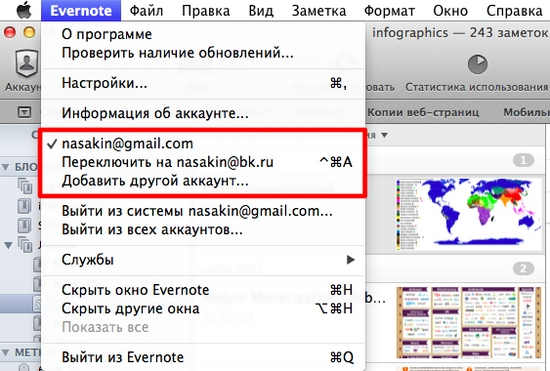
Task: Open the Apple menu
Action: (24, 11)
